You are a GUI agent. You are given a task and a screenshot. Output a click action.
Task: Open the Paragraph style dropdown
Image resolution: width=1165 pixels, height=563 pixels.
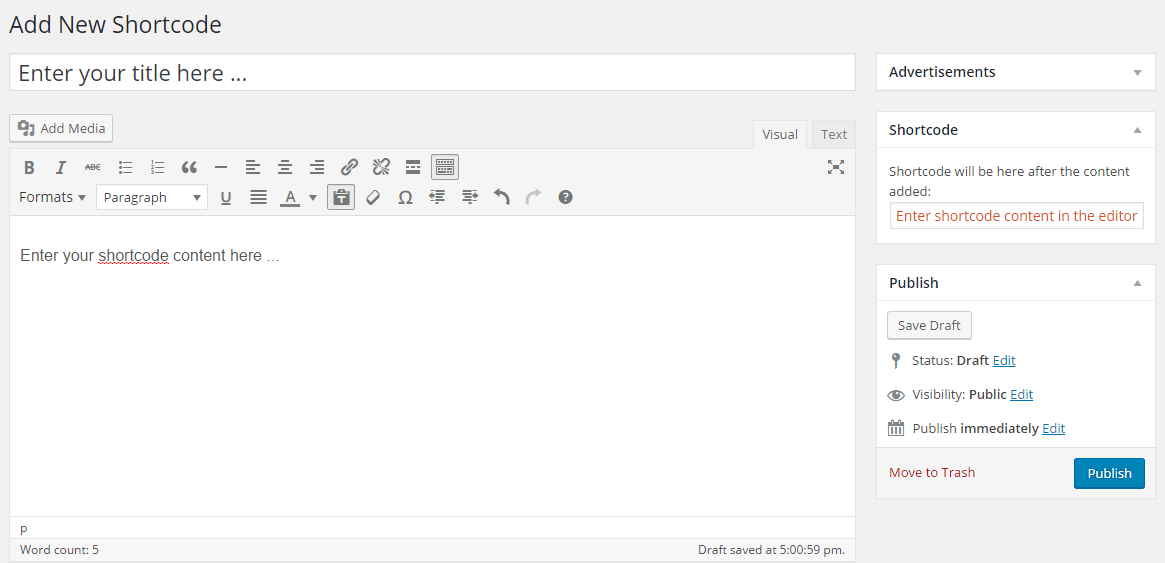152,198
